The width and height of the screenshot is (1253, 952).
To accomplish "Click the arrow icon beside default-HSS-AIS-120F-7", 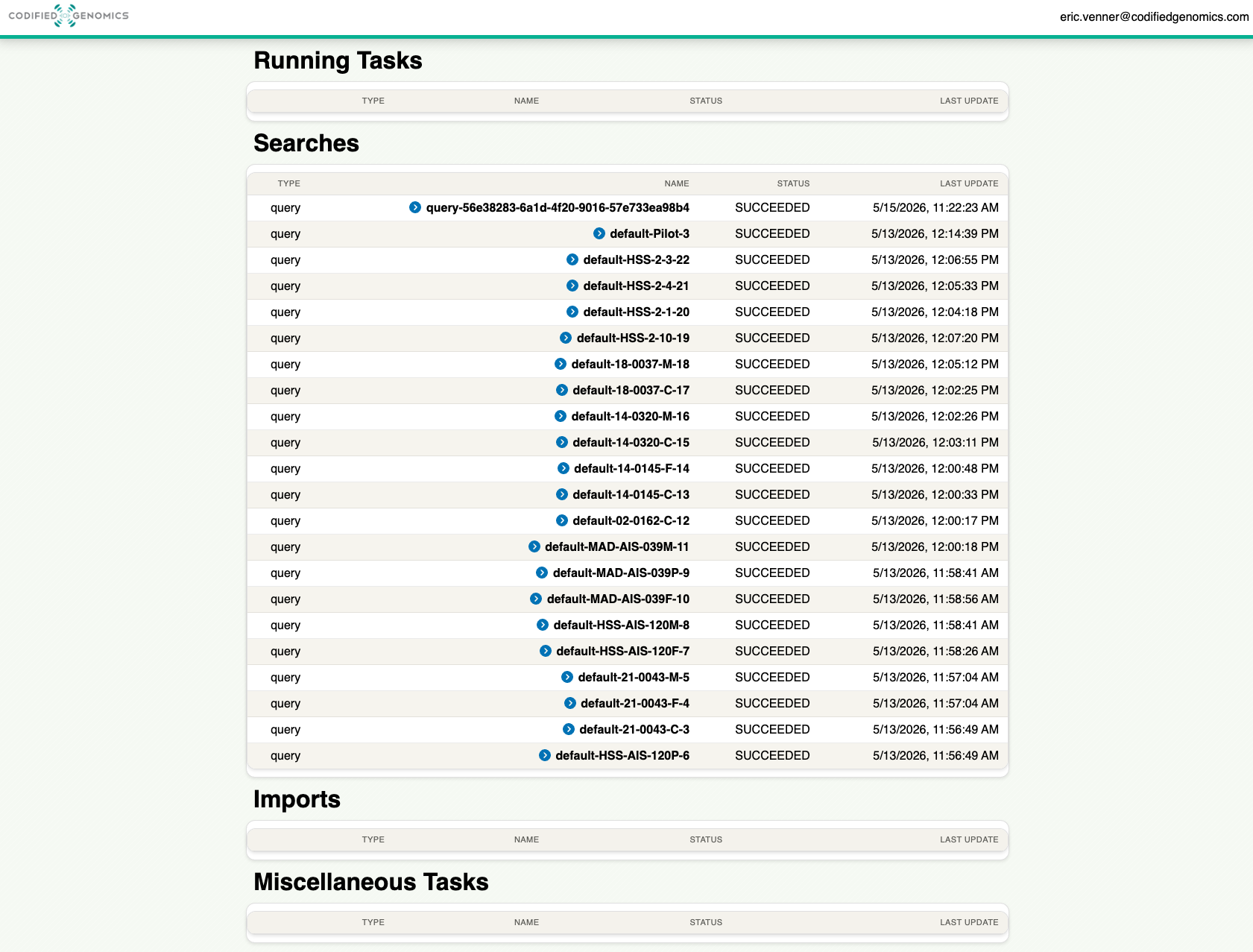I will coord(546,651).
